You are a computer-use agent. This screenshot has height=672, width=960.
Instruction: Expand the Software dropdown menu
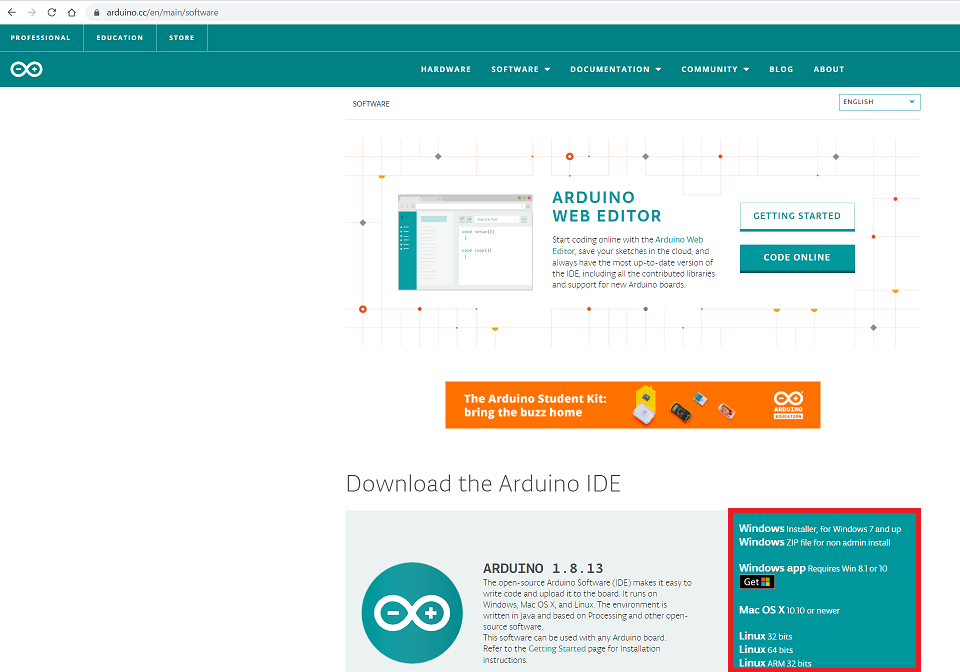click(x=520, y=69)
